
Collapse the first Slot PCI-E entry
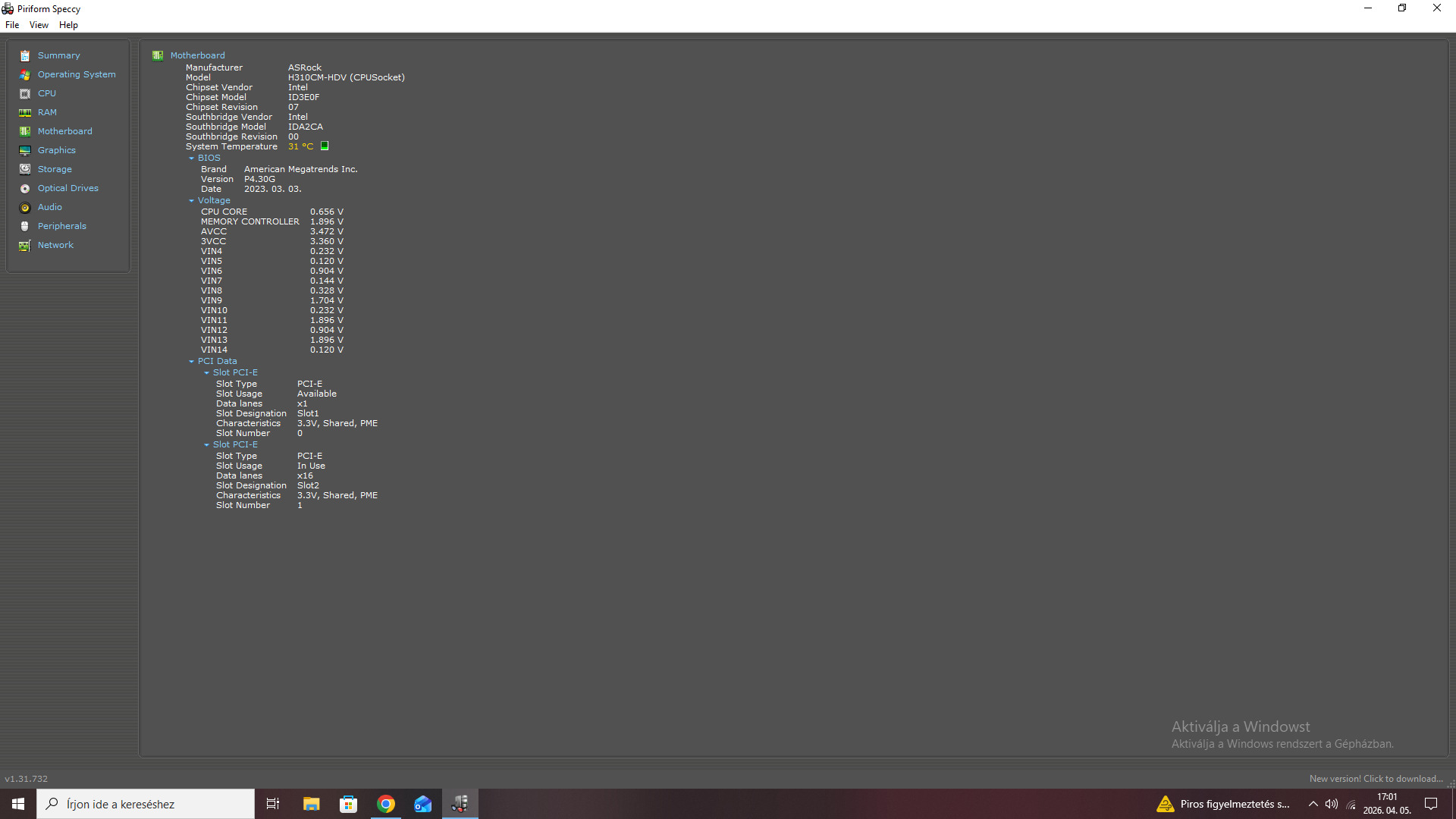click(x=206, y=373)
